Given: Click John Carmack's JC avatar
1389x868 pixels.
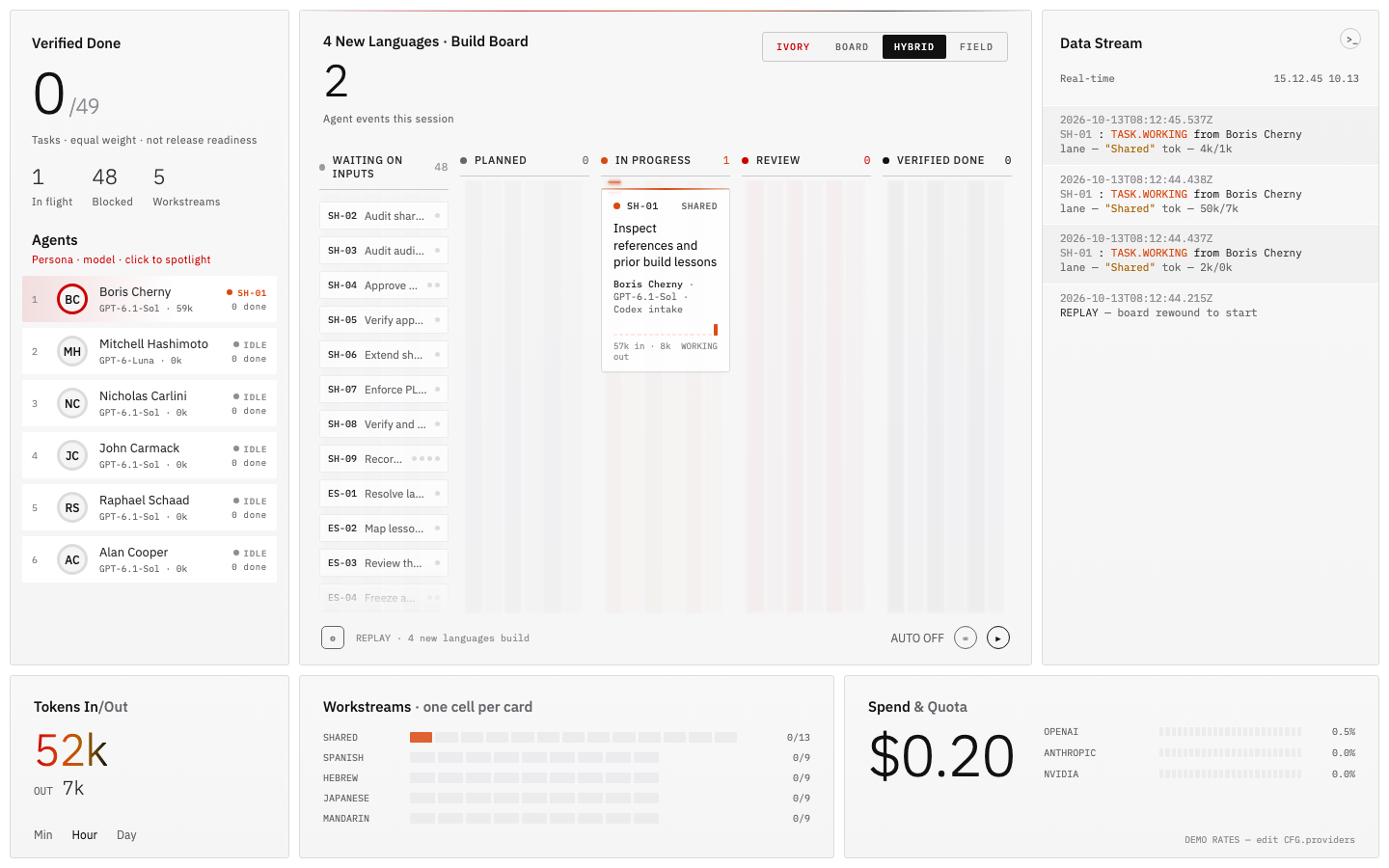Looking at the screenshot, I should [x=72, y=455].
